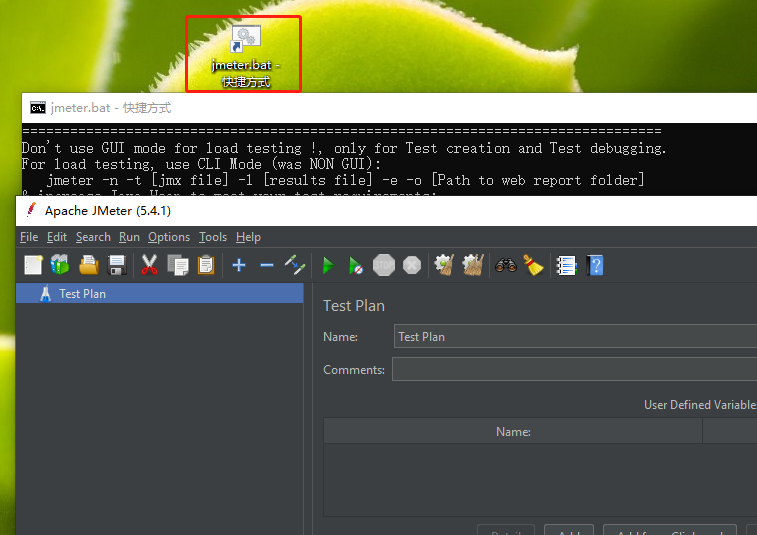Open the Run menu
The image size is (757, 535).
click(x=129, y=237)
